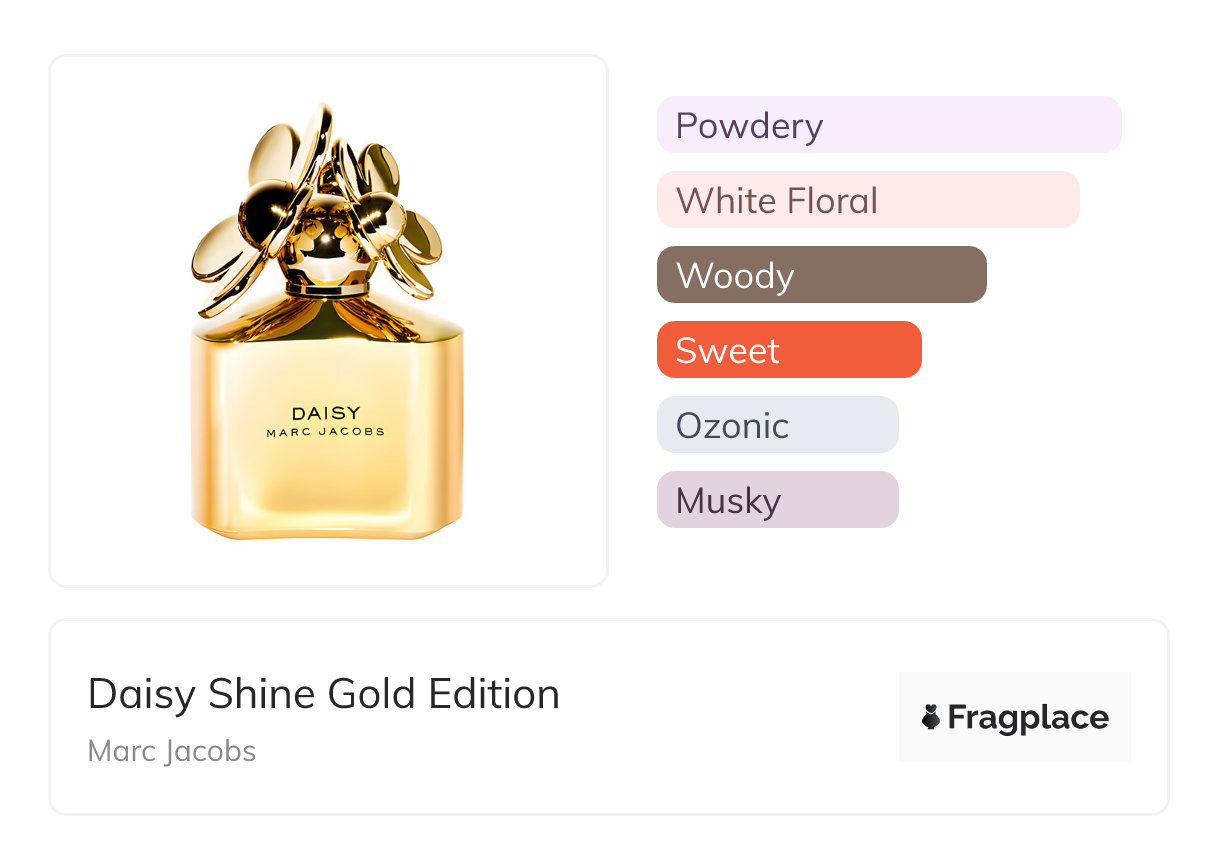Select the Musky accord bar
The height and width of the screenshot is (864, 1218).
click(x=777, y=500)
